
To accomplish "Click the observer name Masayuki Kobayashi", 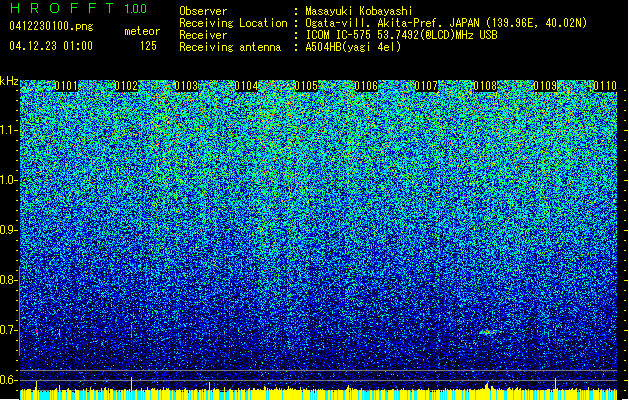I will (x=359, y=11).
